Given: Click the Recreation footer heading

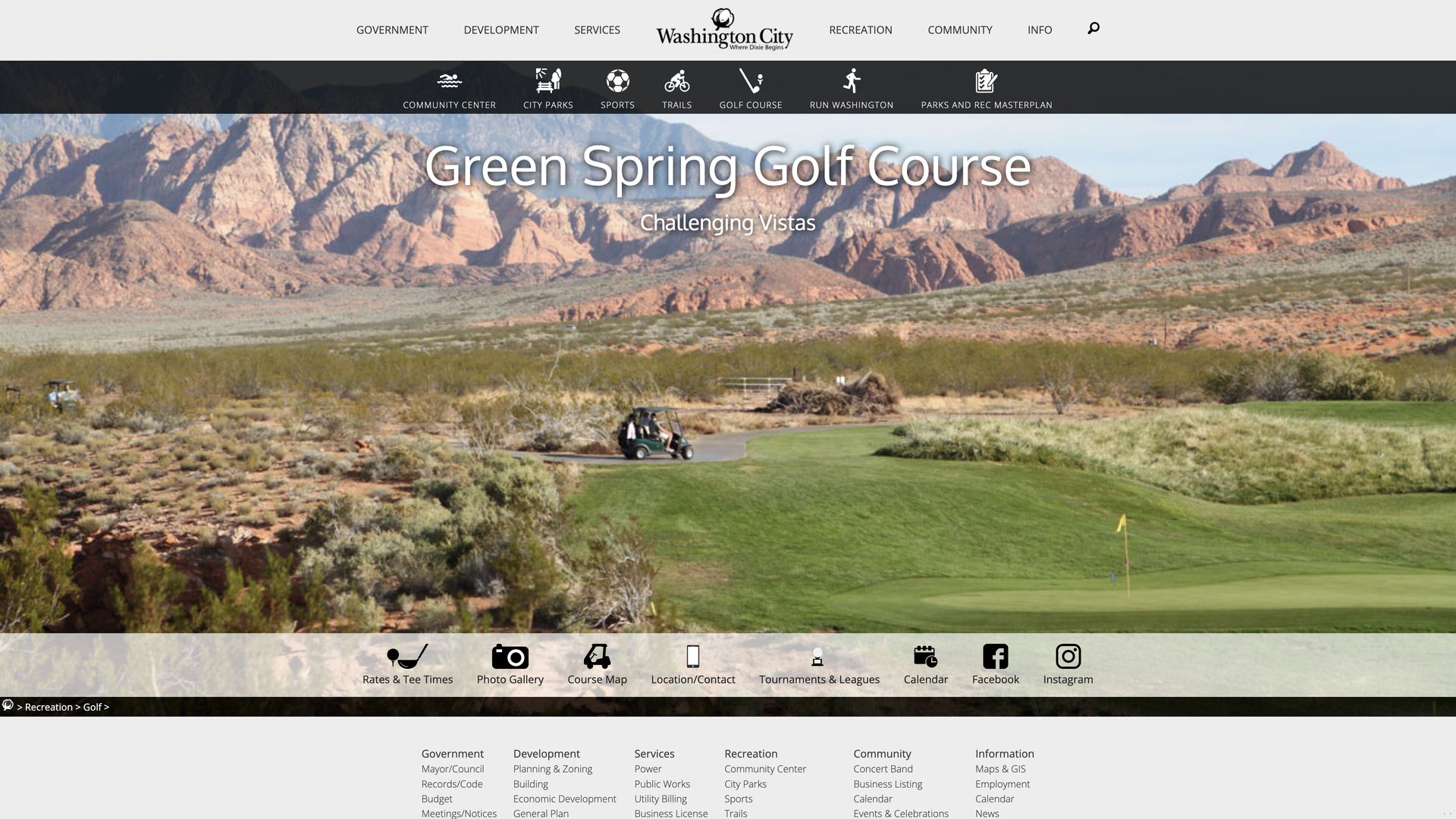Looking at the screenshot, I should (x=750, y=754).
